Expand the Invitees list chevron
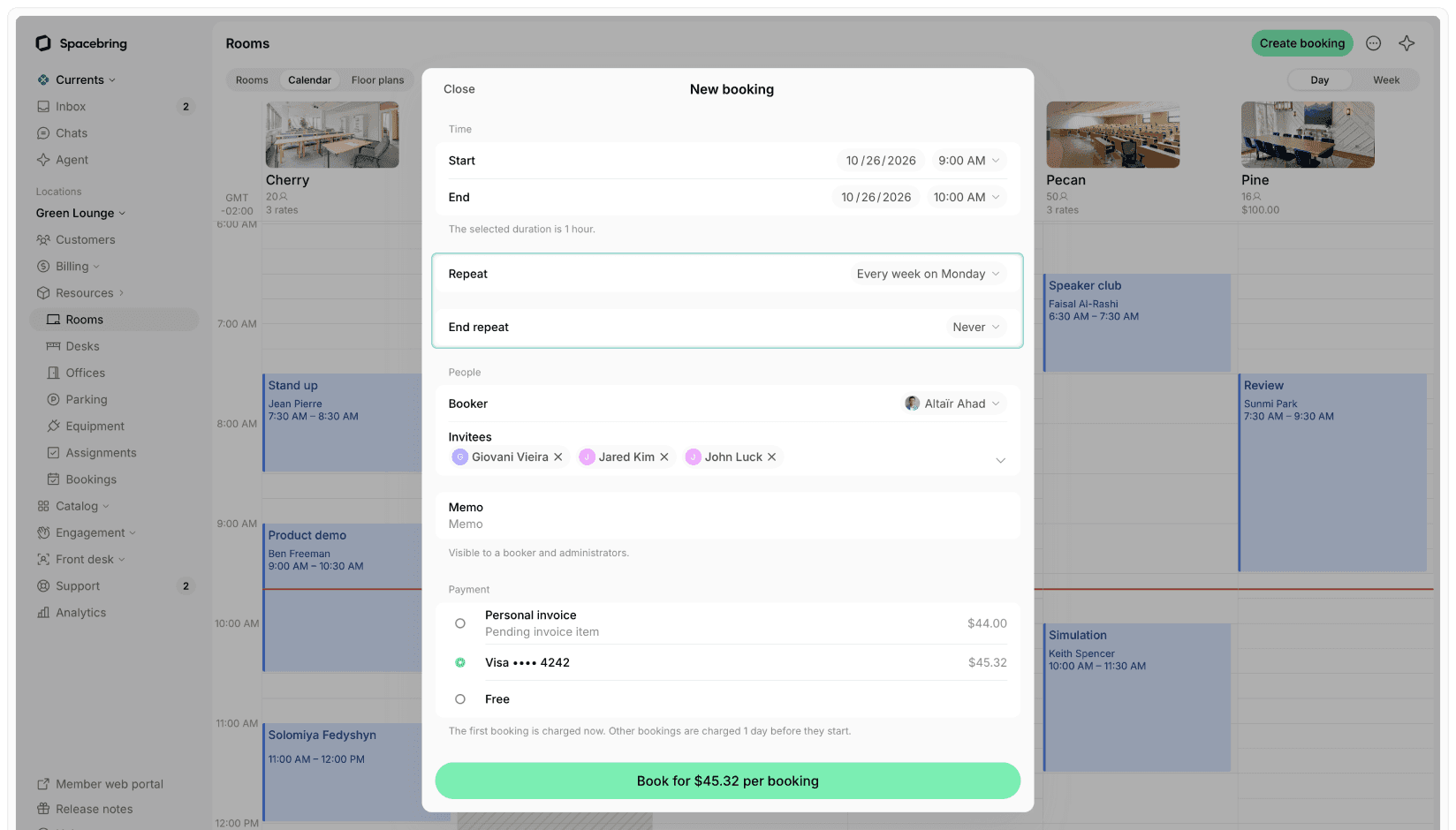Viewport: 1456px width, 830px height. click(x=1000, y=461)
